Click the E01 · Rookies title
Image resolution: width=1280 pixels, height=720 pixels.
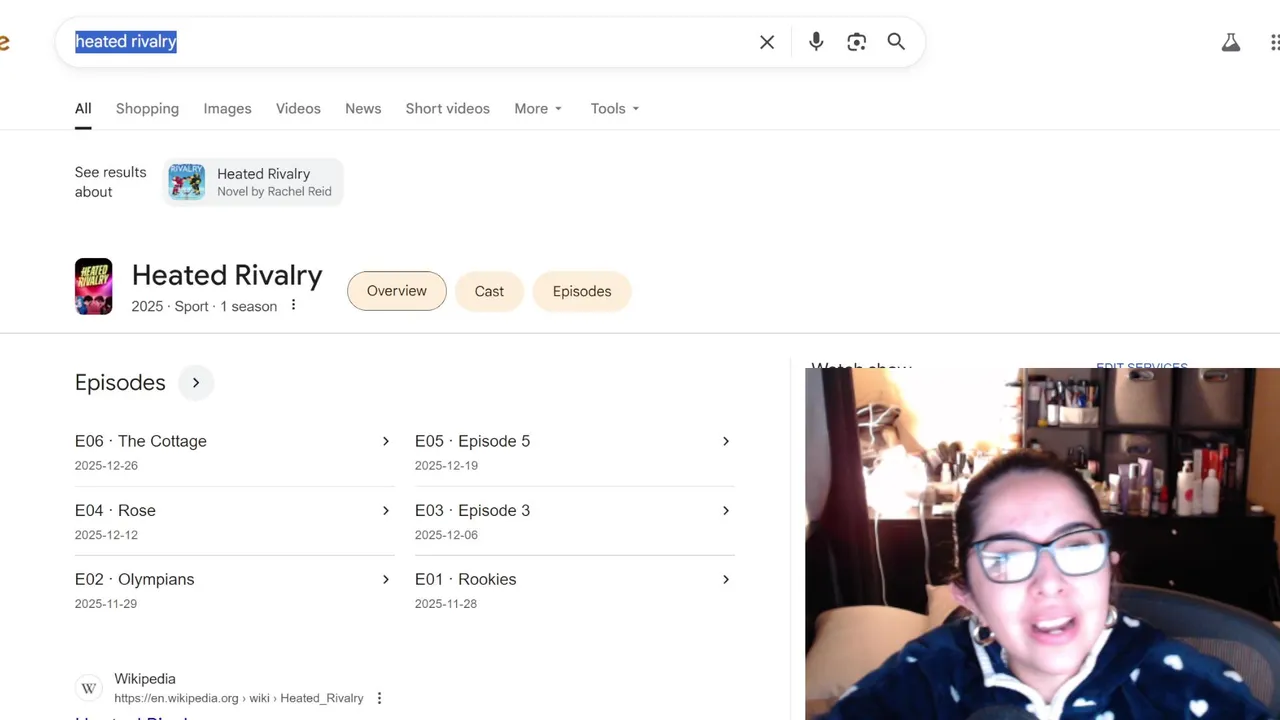pyautogui.click(x=466, y=579)
